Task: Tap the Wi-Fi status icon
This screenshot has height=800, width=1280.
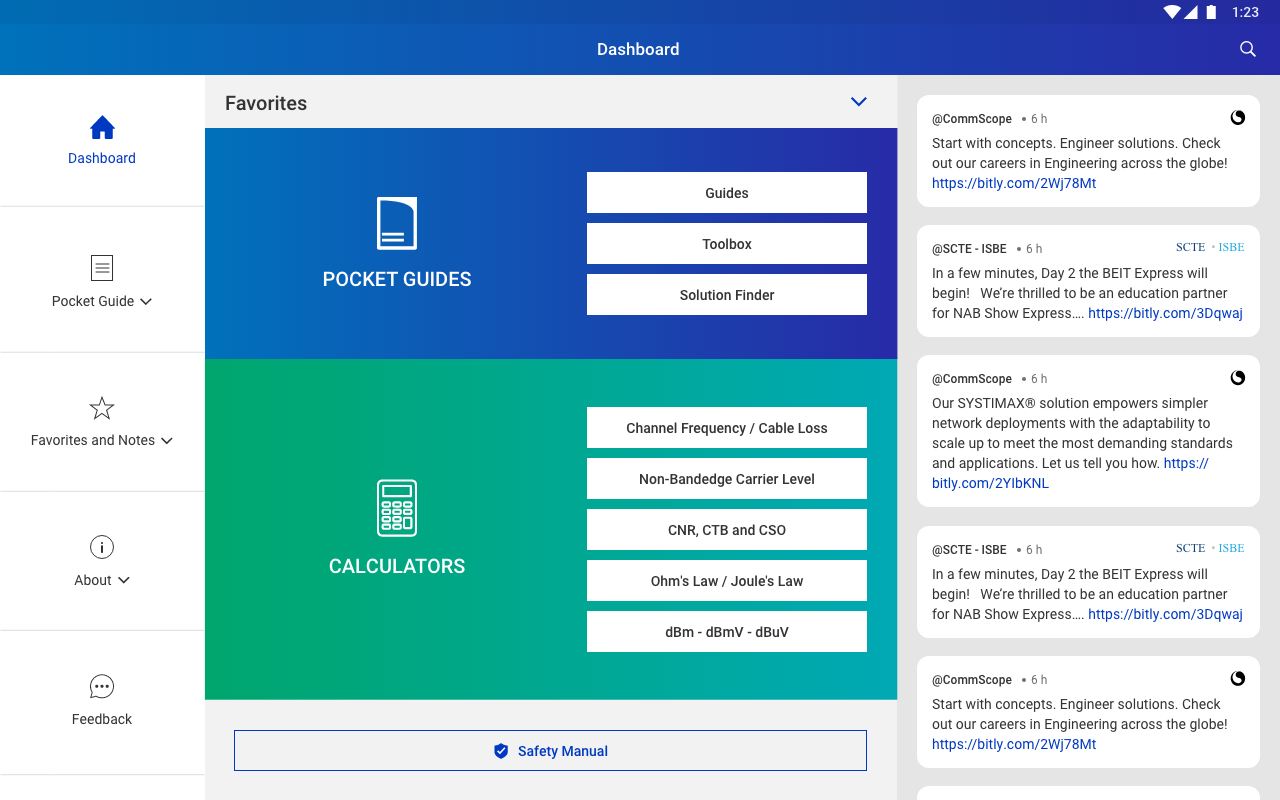Action: [x=1172, y=12]
